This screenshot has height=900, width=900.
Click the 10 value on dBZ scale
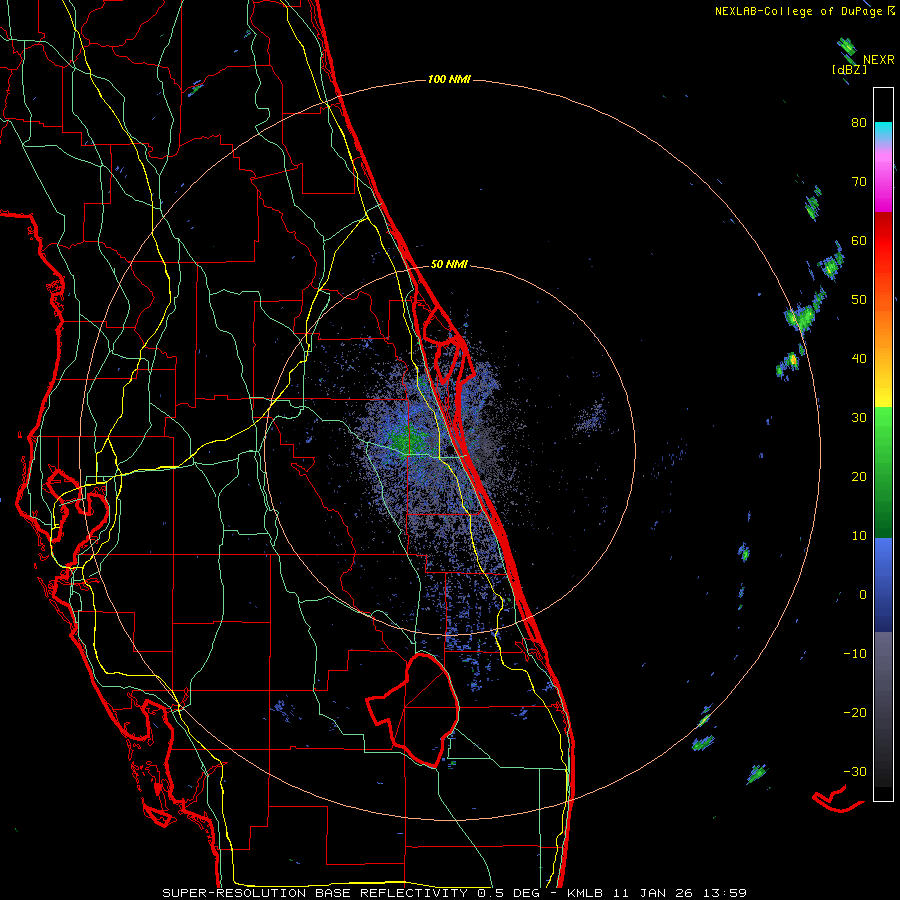(859, 536)
